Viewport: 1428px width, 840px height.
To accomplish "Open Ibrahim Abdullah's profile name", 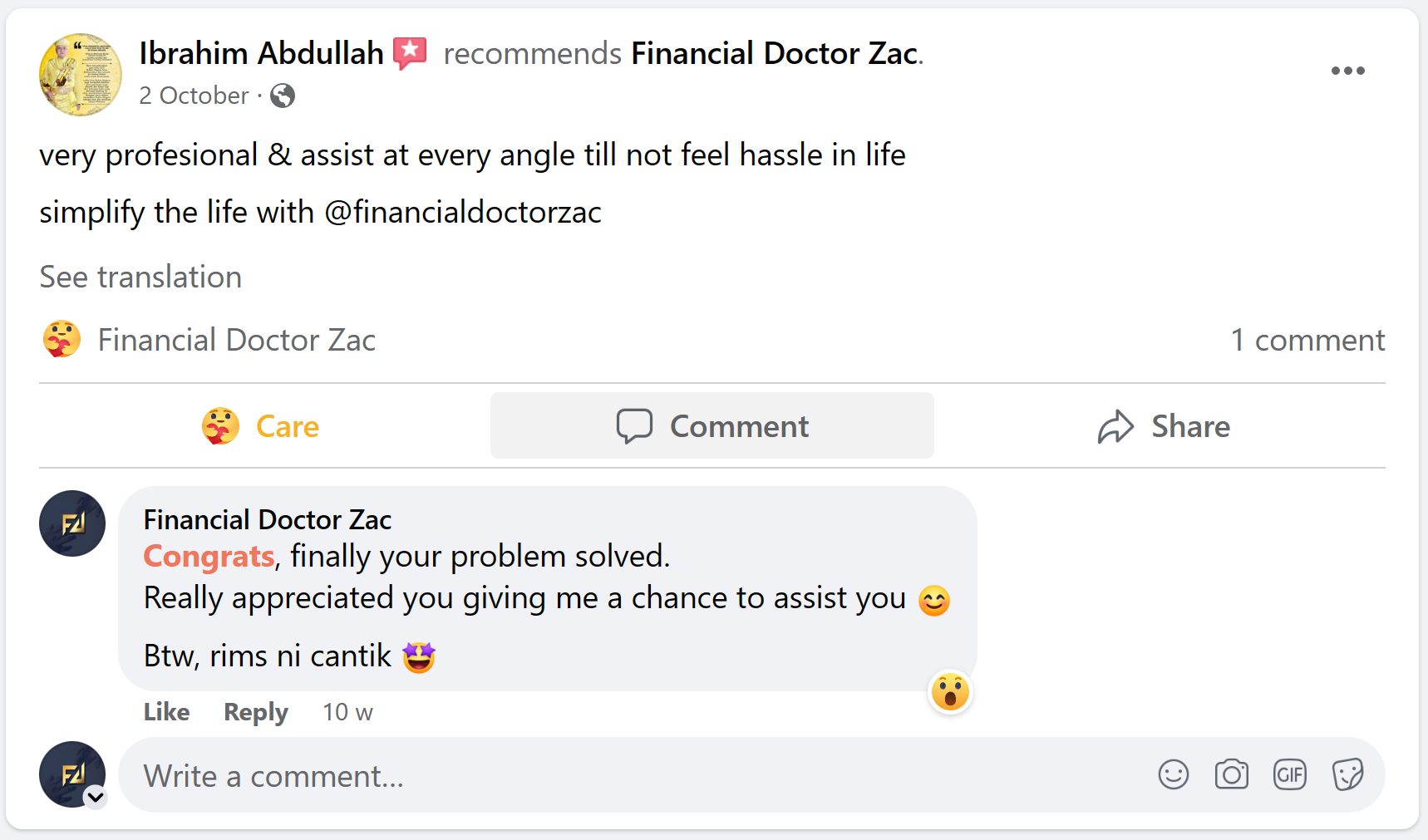I will click(261, 53).
